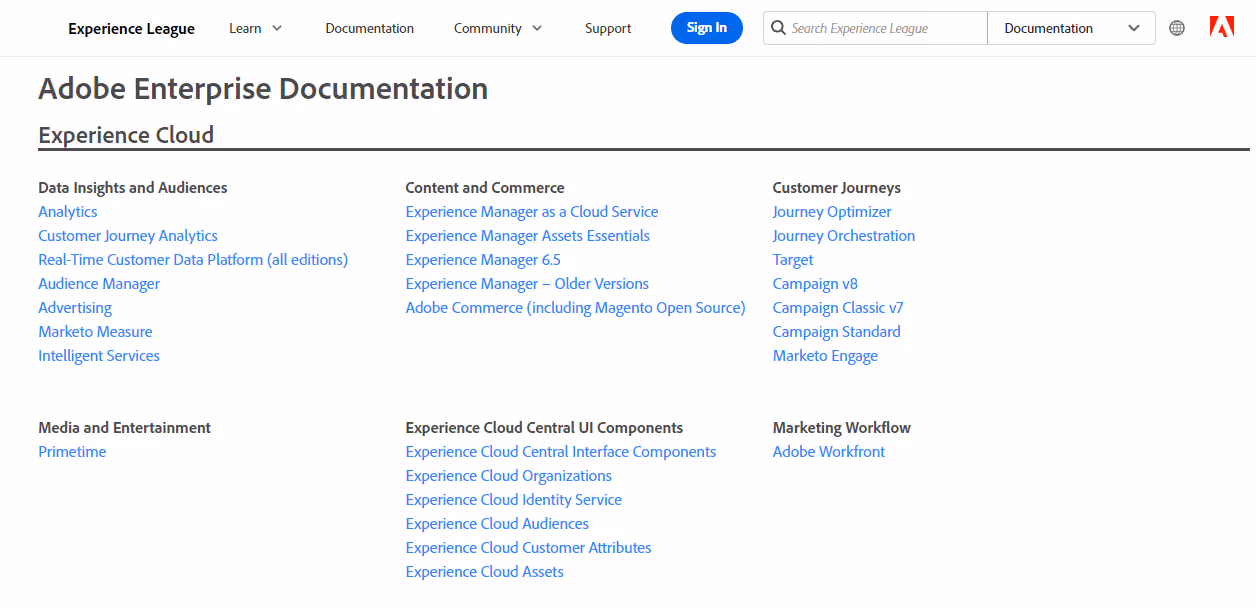Open the Advertising link

[75, 308]
